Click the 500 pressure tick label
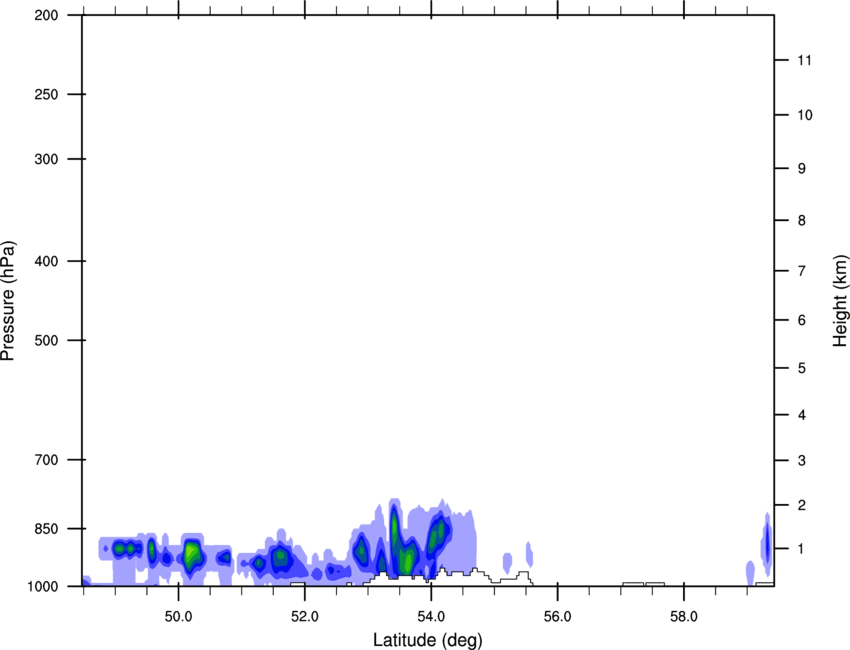 click(x=46, y=340)
